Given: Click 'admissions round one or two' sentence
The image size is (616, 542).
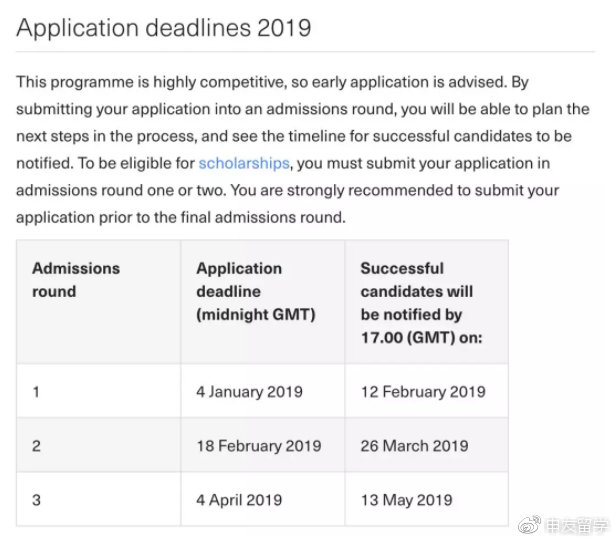Looking at the screenshot, I should 121,190.
